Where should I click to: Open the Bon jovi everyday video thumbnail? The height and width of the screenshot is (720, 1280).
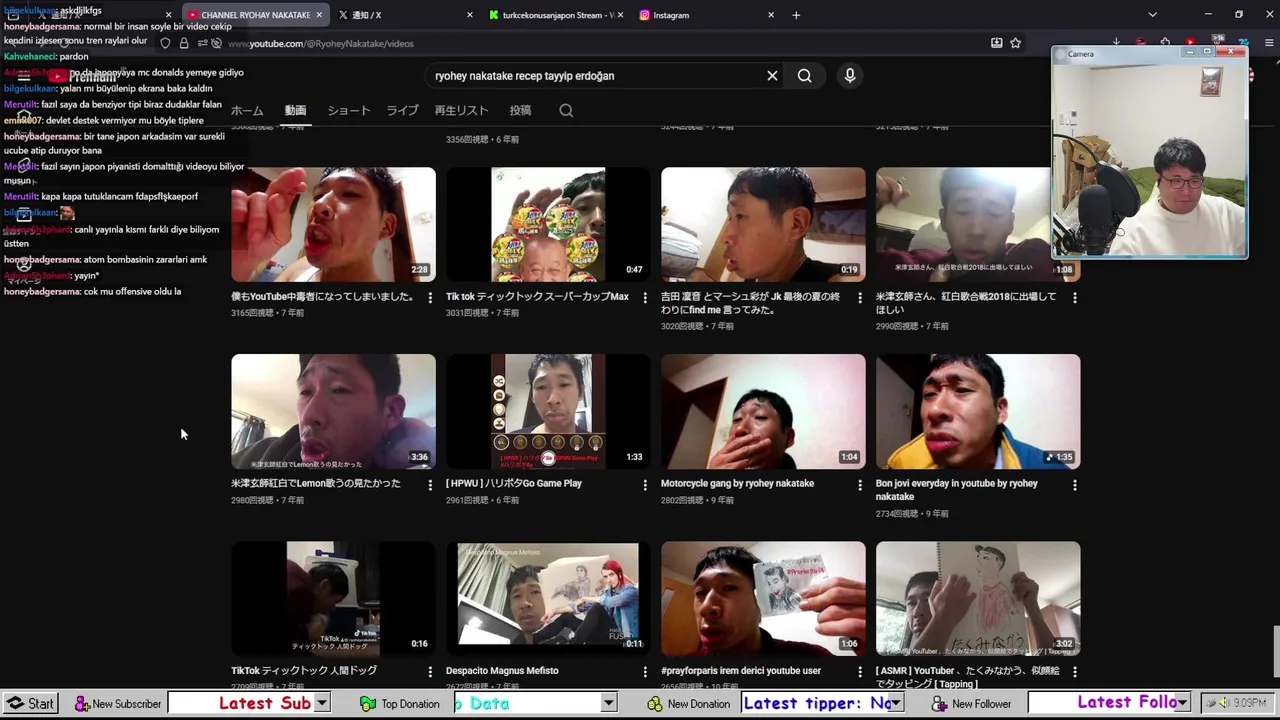978,411
